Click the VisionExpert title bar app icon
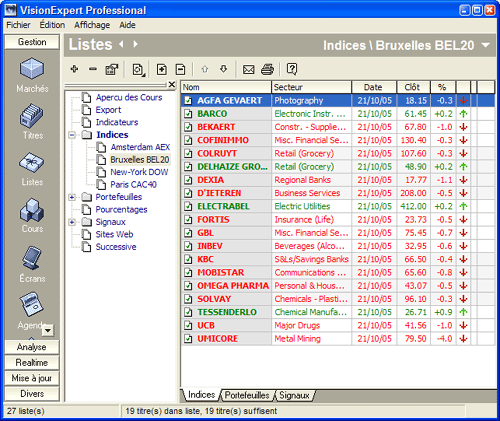Image resolution: width=500 pixels, height=421 pixels. pos(10,10)
